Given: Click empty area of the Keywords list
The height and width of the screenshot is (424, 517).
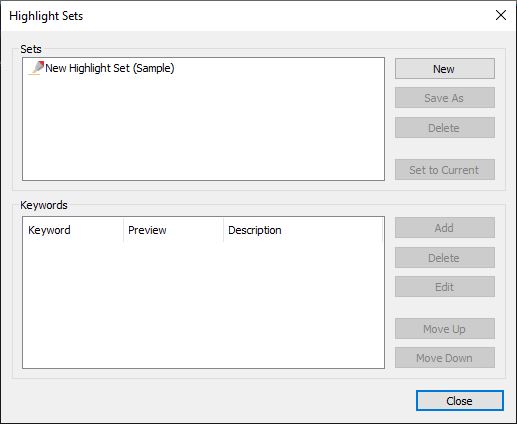Looking at the screenshot, I should click(203, 305).
